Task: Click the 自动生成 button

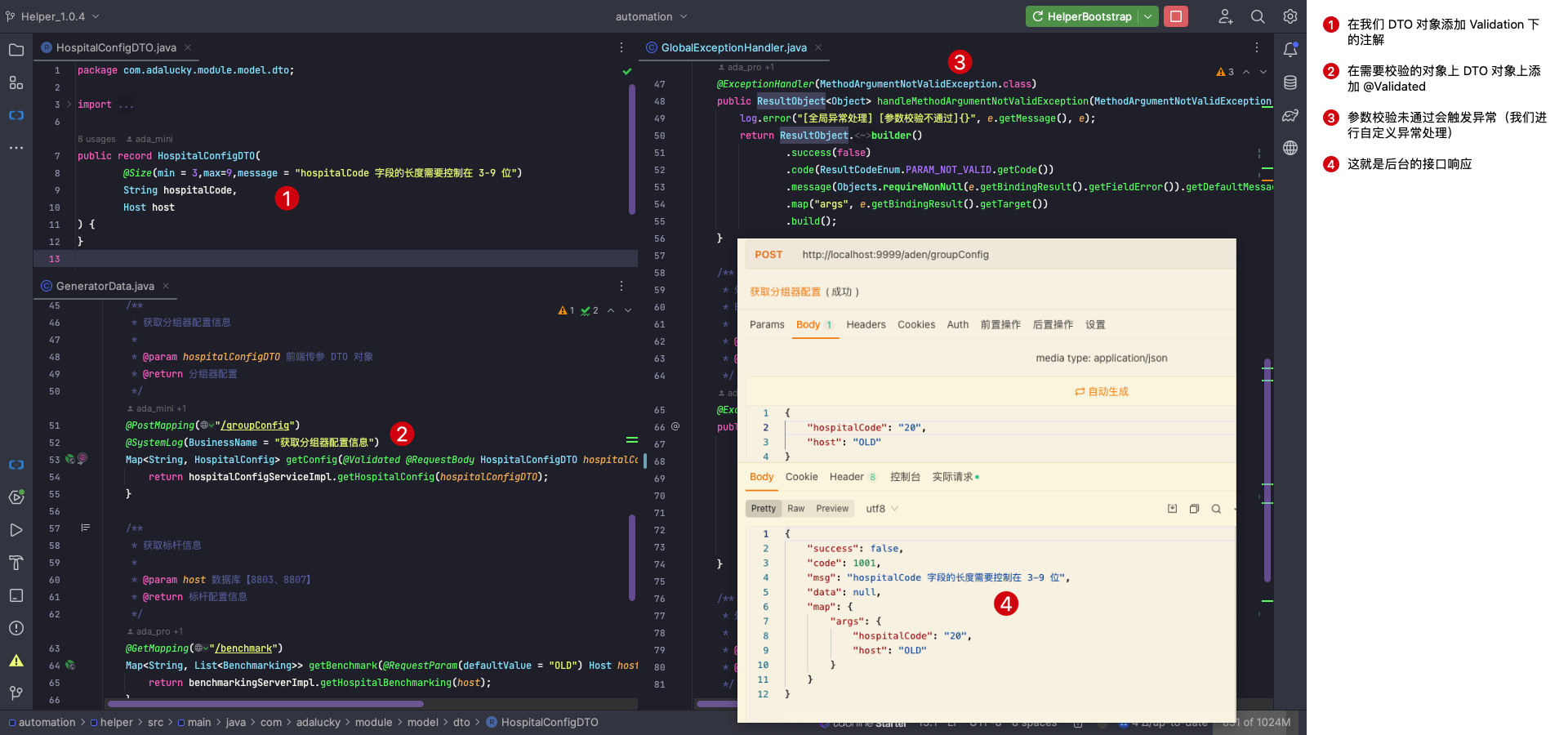Action: (1101, 392)
